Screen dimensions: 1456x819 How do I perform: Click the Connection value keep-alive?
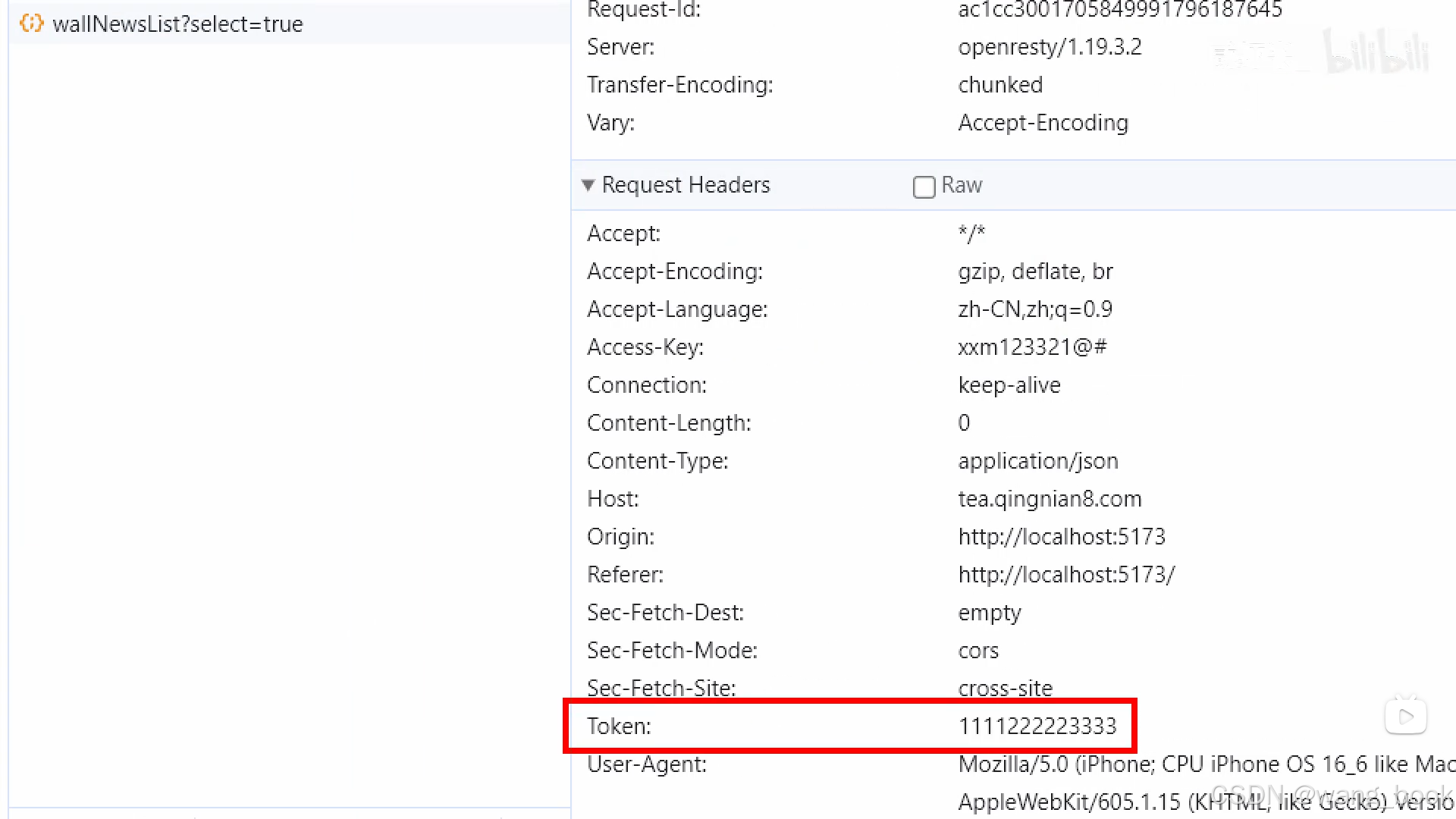[x=1009, y=385]
